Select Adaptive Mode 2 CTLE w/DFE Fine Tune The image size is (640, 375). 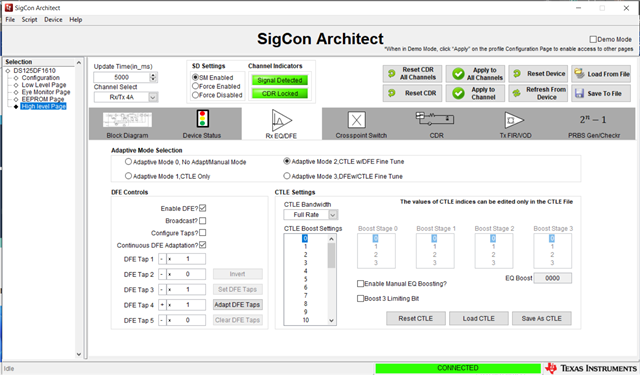(x=287, y=161)
